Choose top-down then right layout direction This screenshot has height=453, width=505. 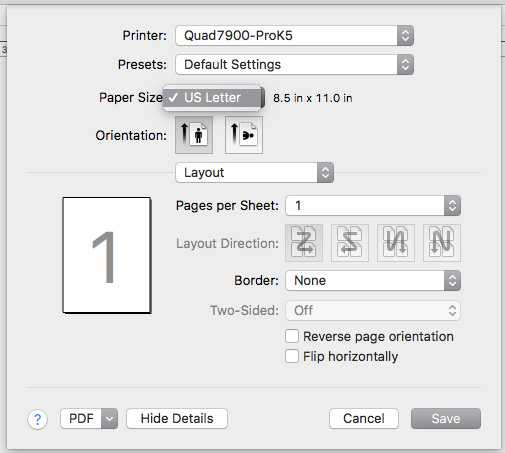(x=396, y=243)
